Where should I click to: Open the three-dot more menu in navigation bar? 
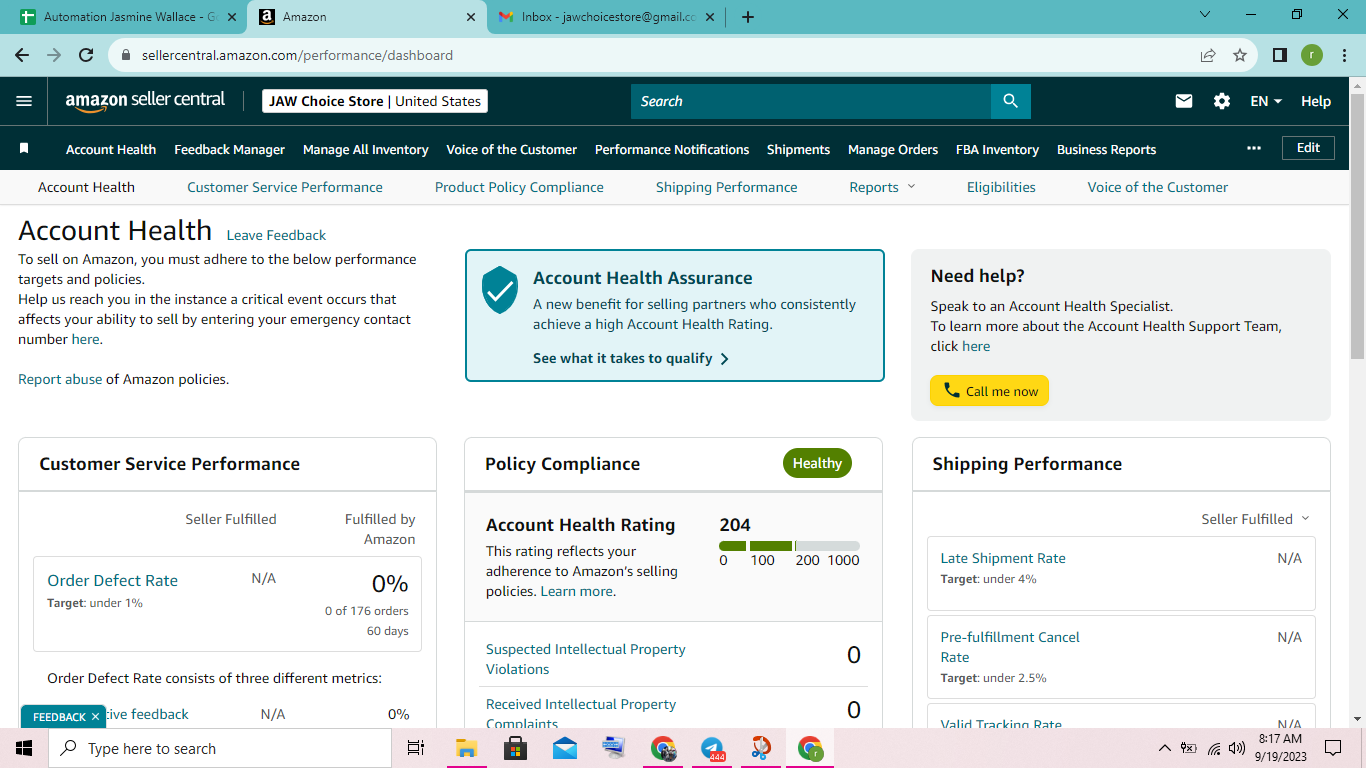[1254, 148]
